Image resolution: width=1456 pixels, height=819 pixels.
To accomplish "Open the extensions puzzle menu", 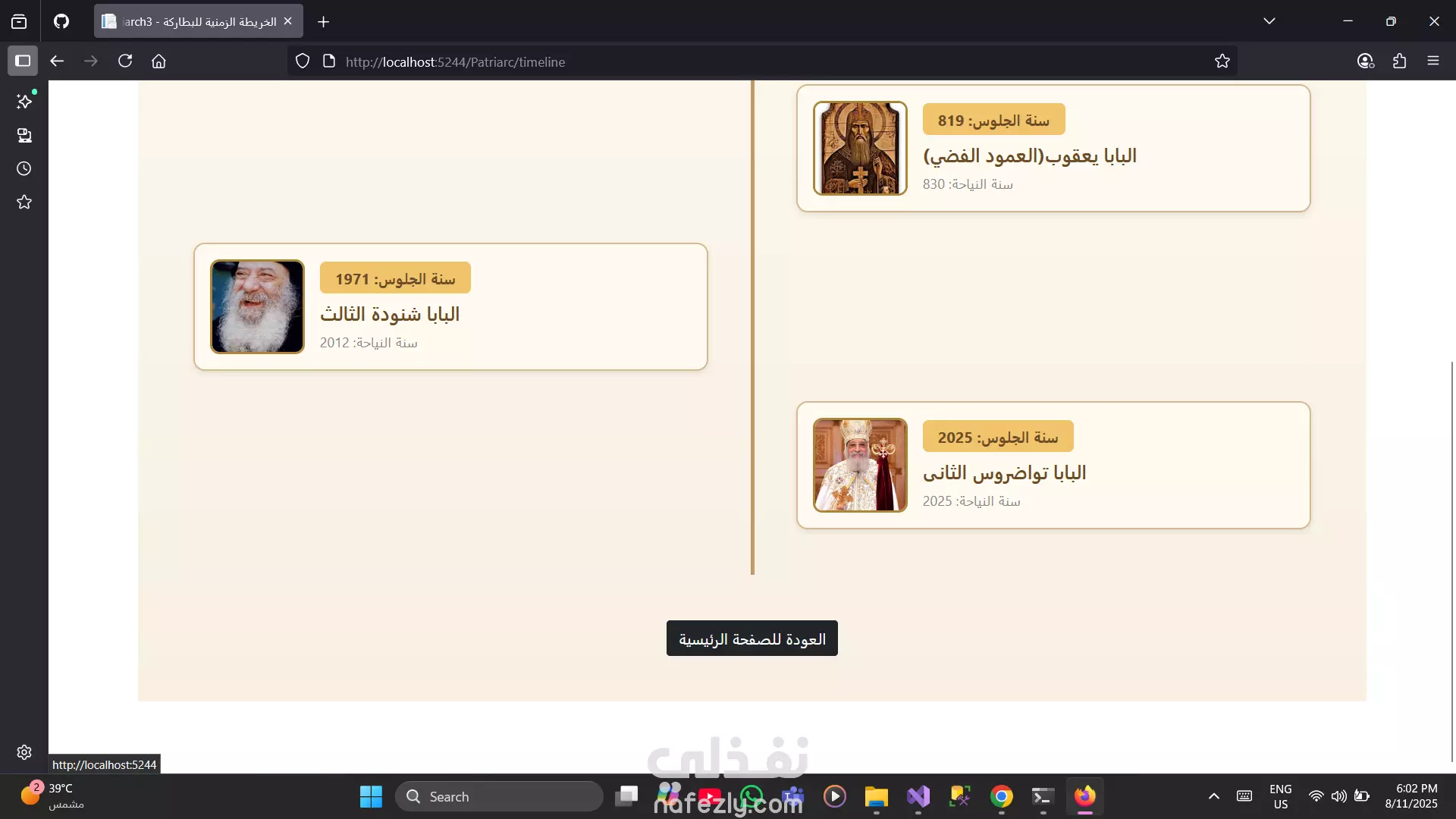I will [x=1400, y=61].
